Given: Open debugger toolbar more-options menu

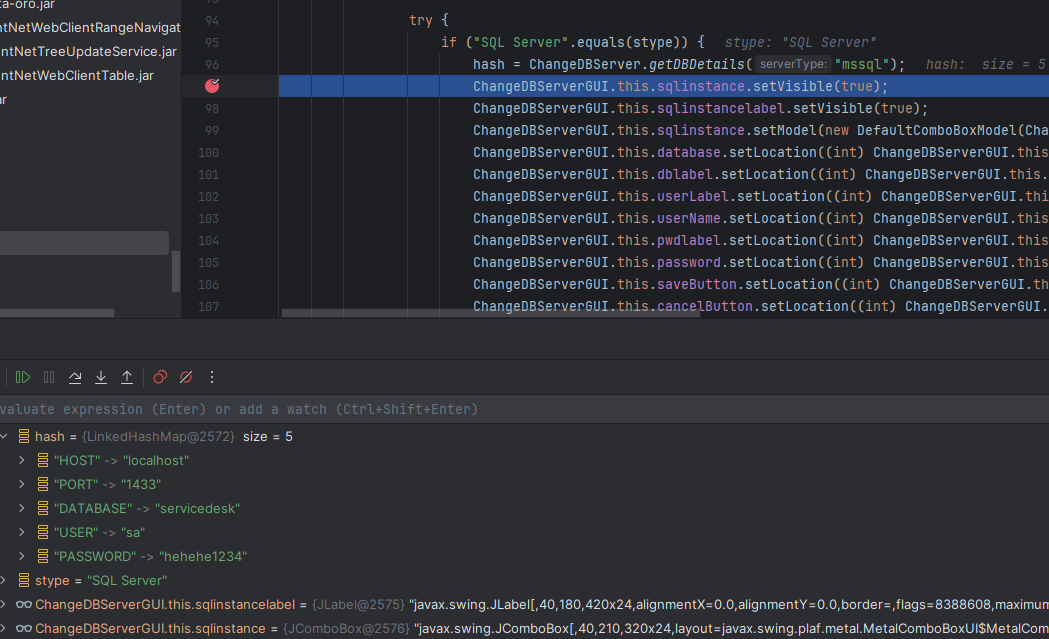Looking at the screenshot, I should tap(211, 377).
